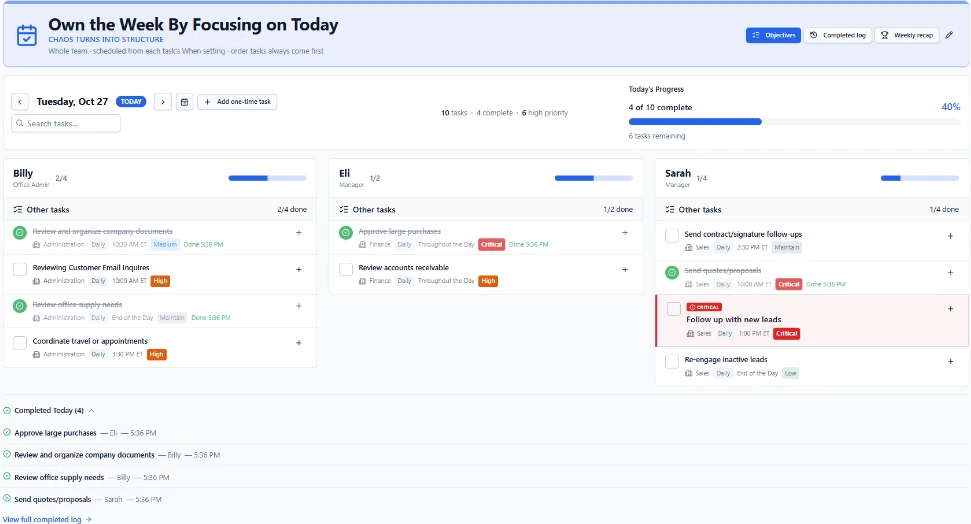Click Critical badge on Follow up with new leads
This screenshot has width=971, height=524.
tap(786, 333)
